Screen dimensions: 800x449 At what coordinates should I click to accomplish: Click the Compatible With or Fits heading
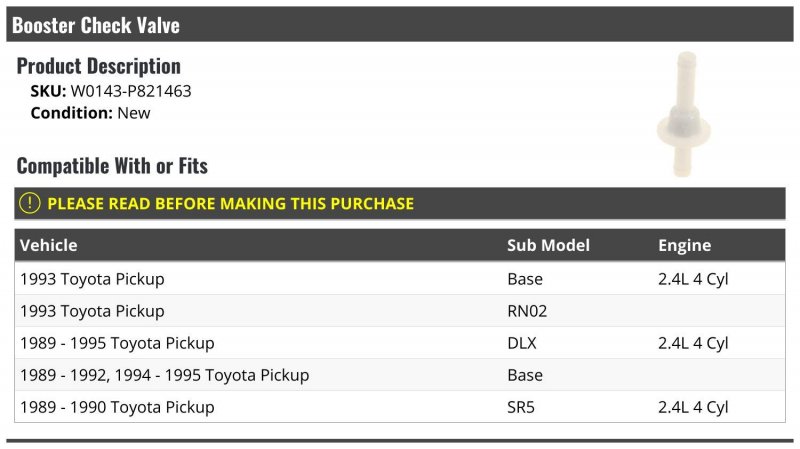point(112,166)
